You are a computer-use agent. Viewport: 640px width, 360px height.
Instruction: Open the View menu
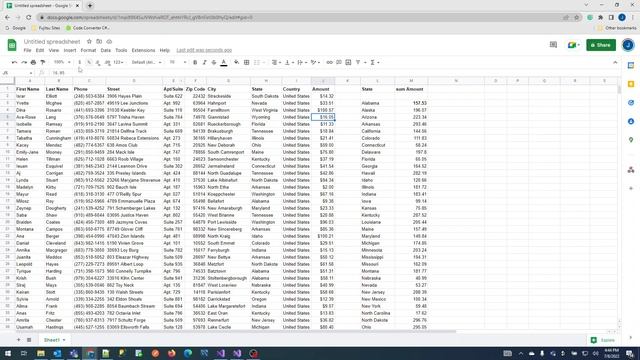point(54,50)
